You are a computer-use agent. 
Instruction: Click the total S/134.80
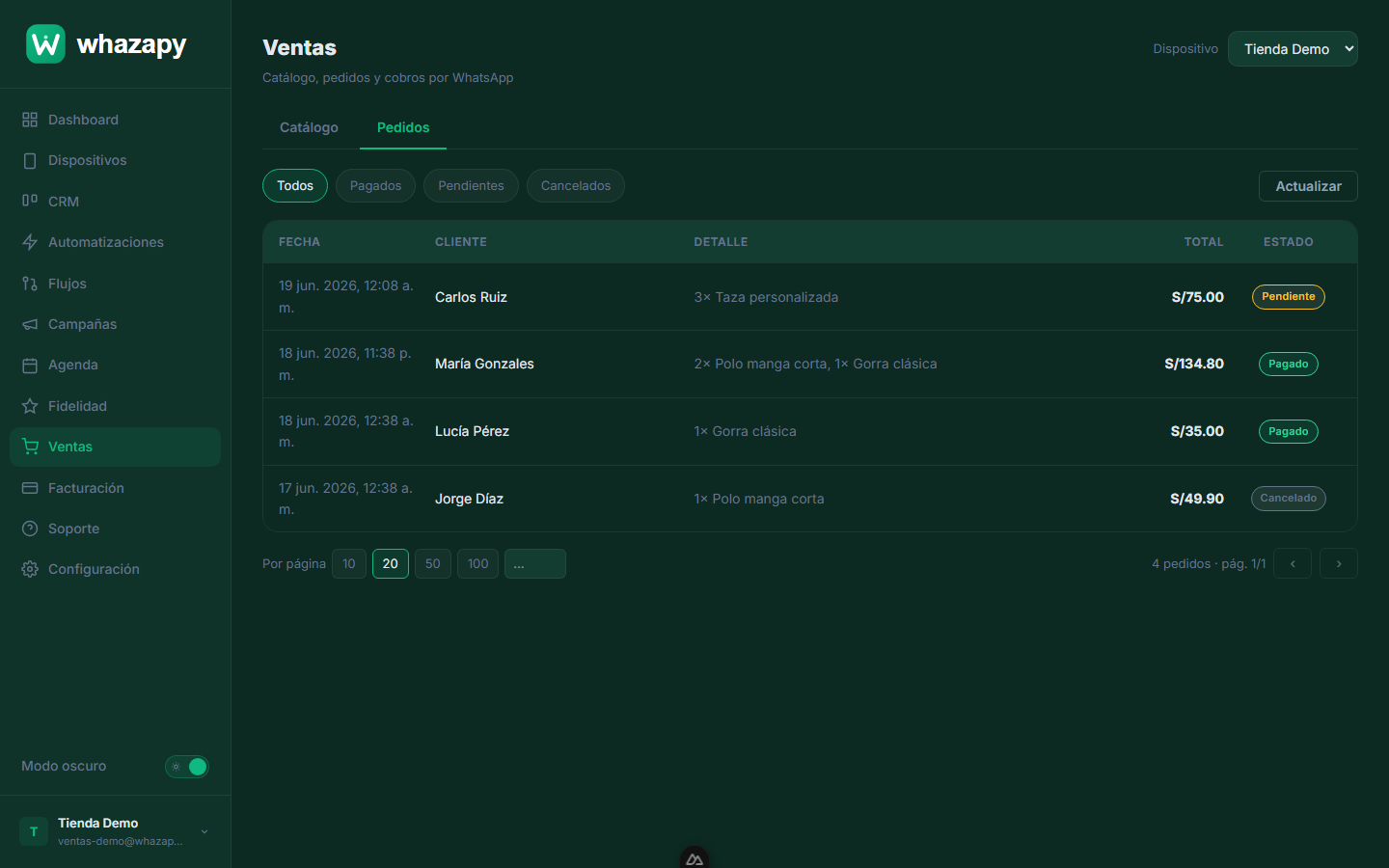[x=1194, y=364]
